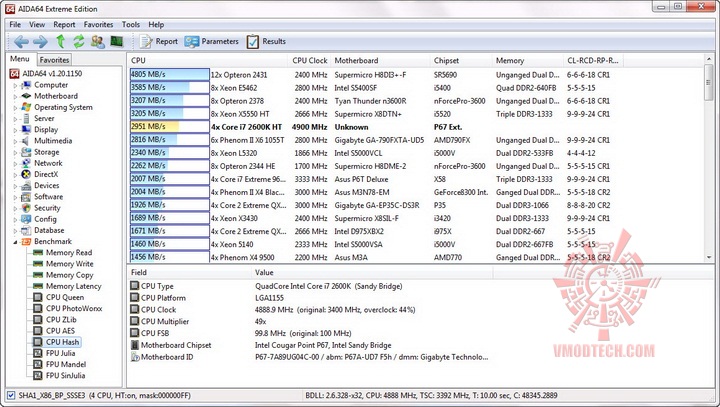
Task: Sort by CPU Clock column header
Action: tap(309, 61)
